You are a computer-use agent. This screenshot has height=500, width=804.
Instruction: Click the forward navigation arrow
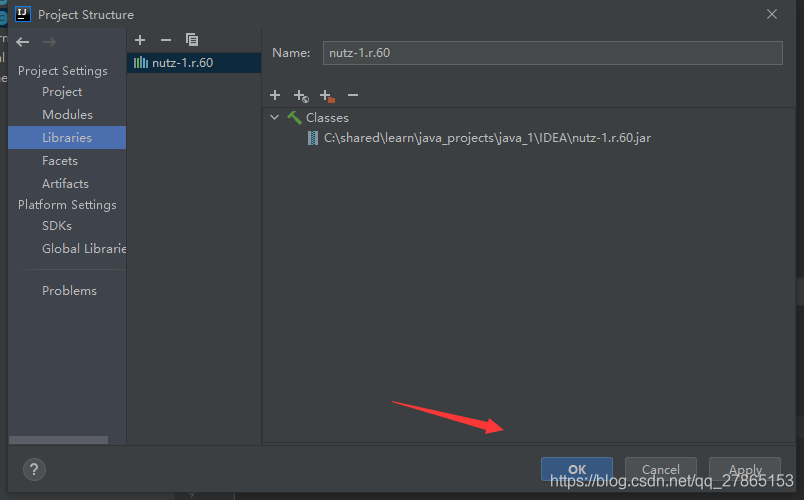pos(49,42)
